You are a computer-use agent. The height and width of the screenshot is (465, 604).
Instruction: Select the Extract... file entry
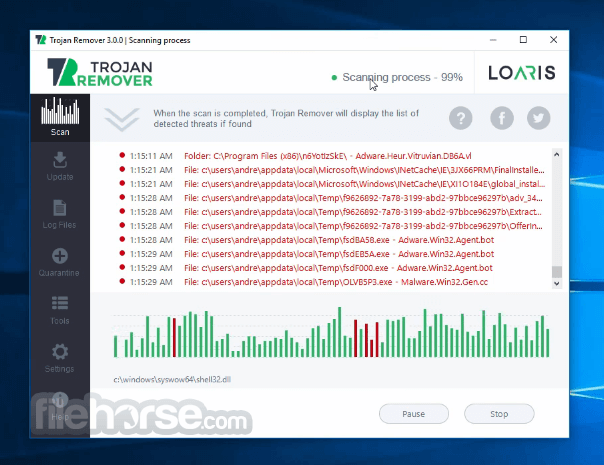[331, 212]
